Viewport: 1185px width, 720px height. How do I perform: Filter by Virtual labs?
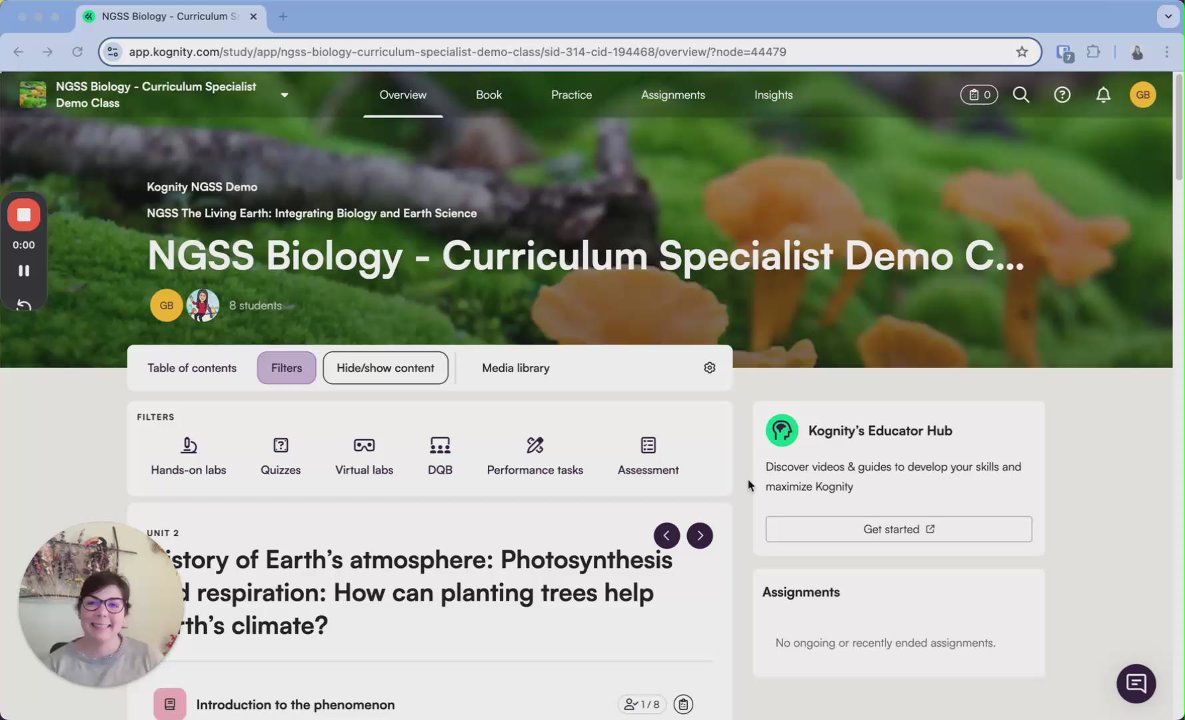[x=364, y=456]
